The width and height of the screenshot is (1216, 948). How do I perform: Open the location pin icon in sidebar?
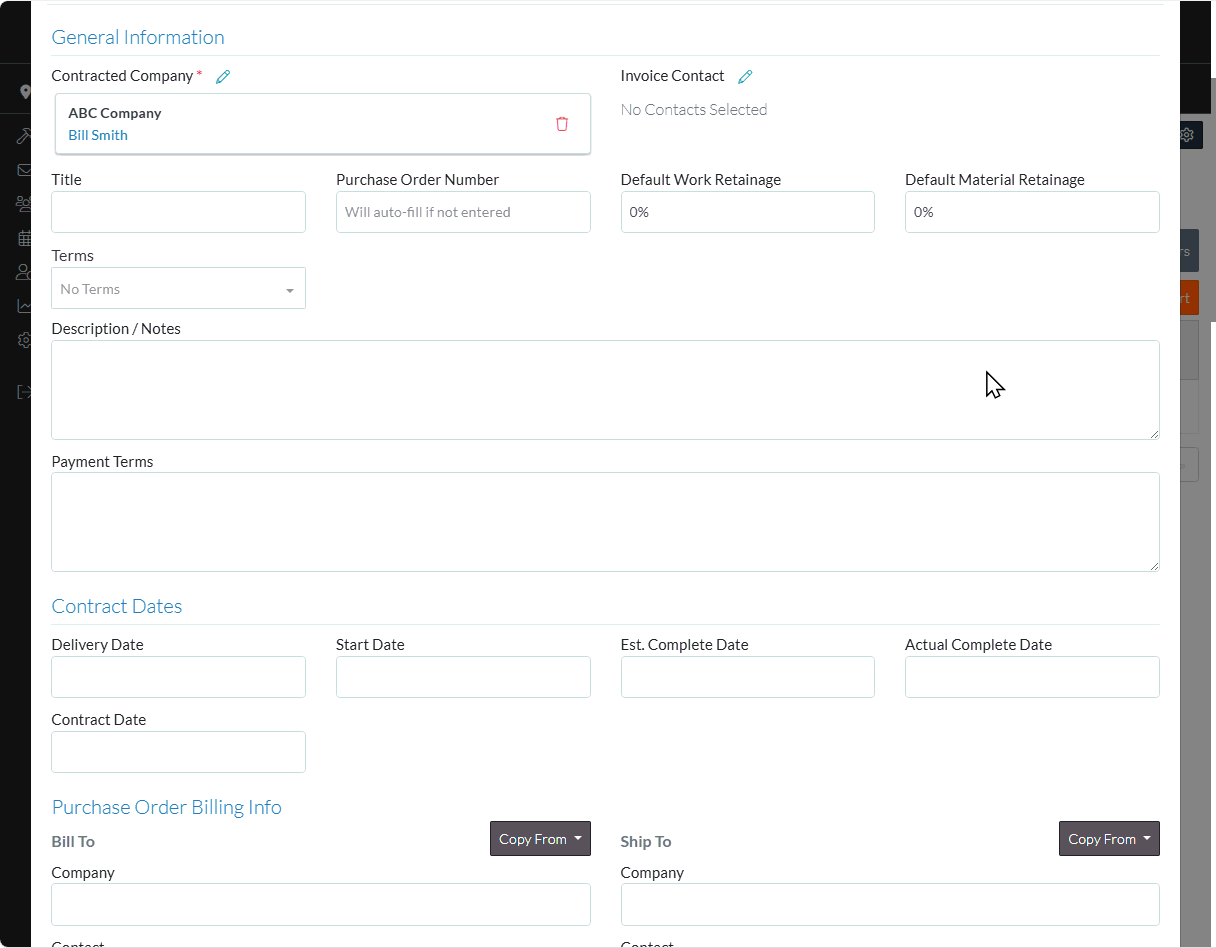click(x=24, y=92)
